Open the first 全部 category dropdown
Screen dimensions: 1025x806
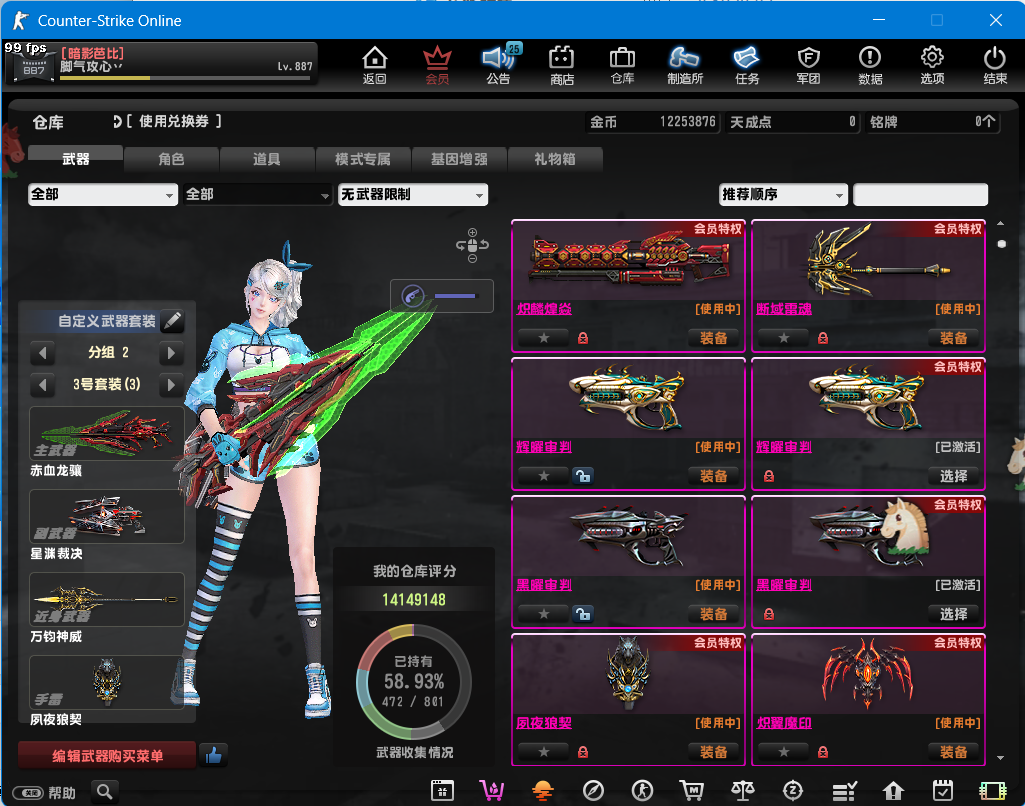pyautogui.click(x=102, y=195)
